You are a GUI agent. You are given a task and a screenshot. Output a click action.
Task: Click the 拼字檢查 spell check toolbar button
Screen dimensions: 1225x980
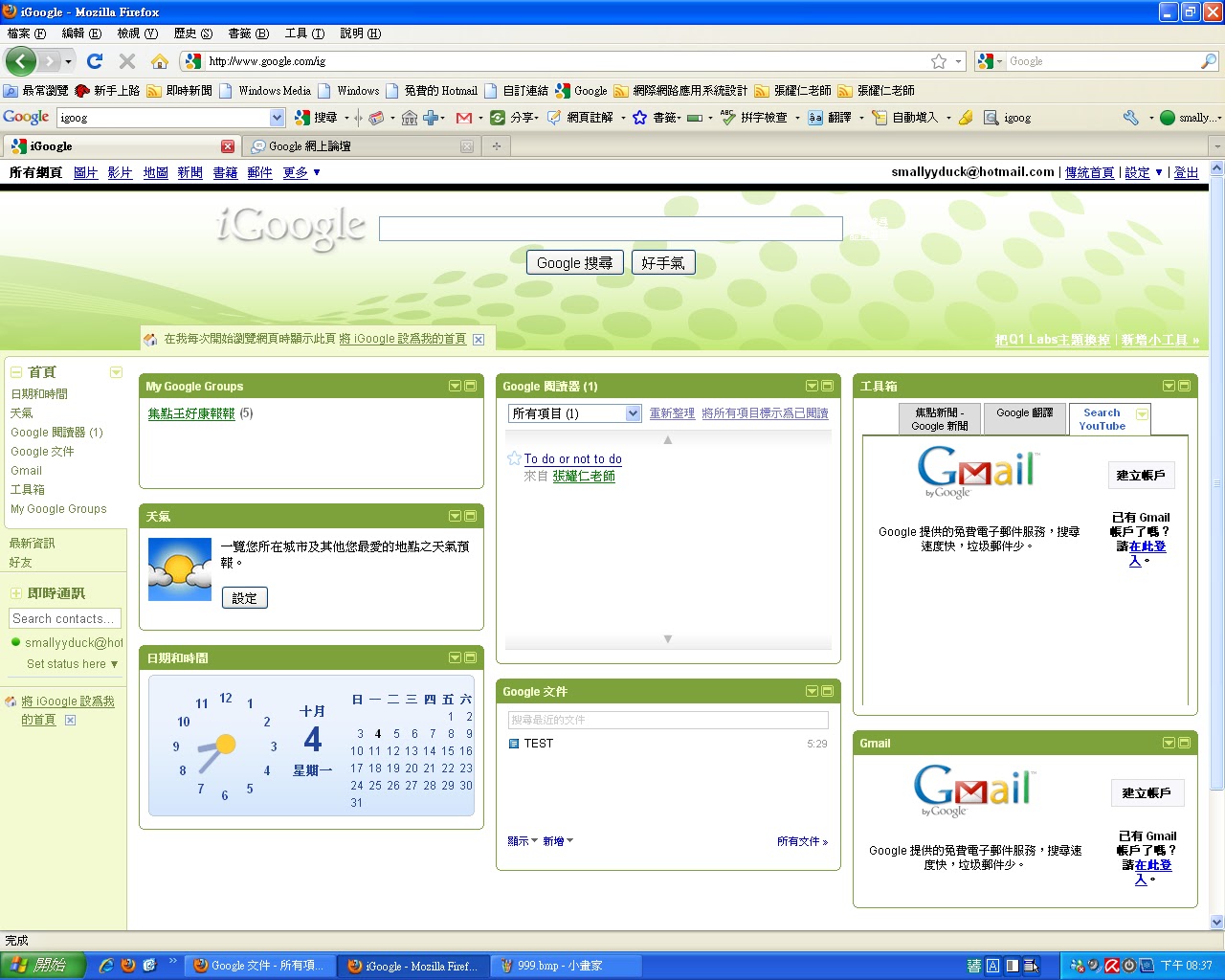pyautogui.click(x=753, y=118)
